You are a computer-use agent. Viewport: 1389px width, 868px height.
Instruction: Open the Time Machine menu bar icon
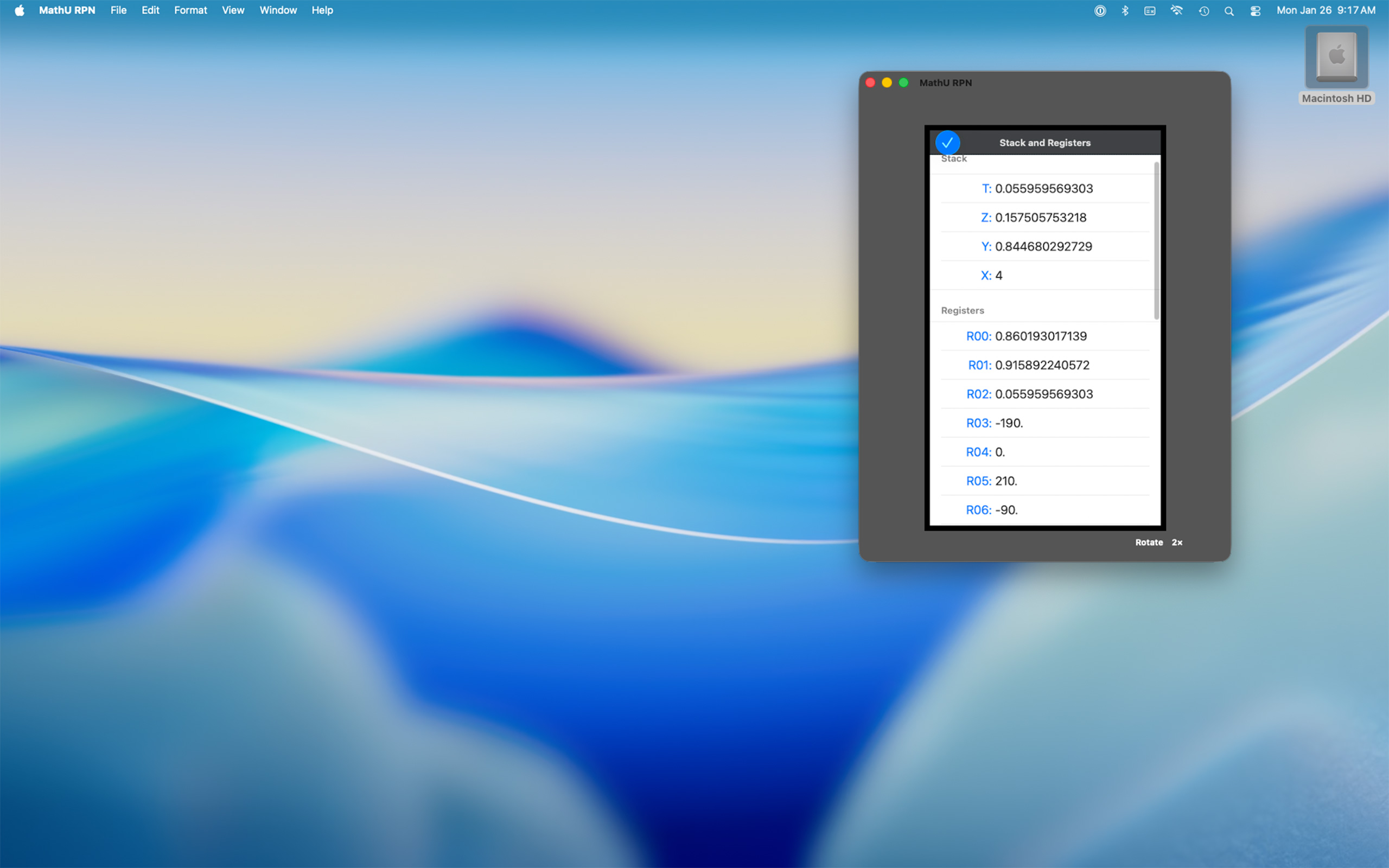point(1203,10)
